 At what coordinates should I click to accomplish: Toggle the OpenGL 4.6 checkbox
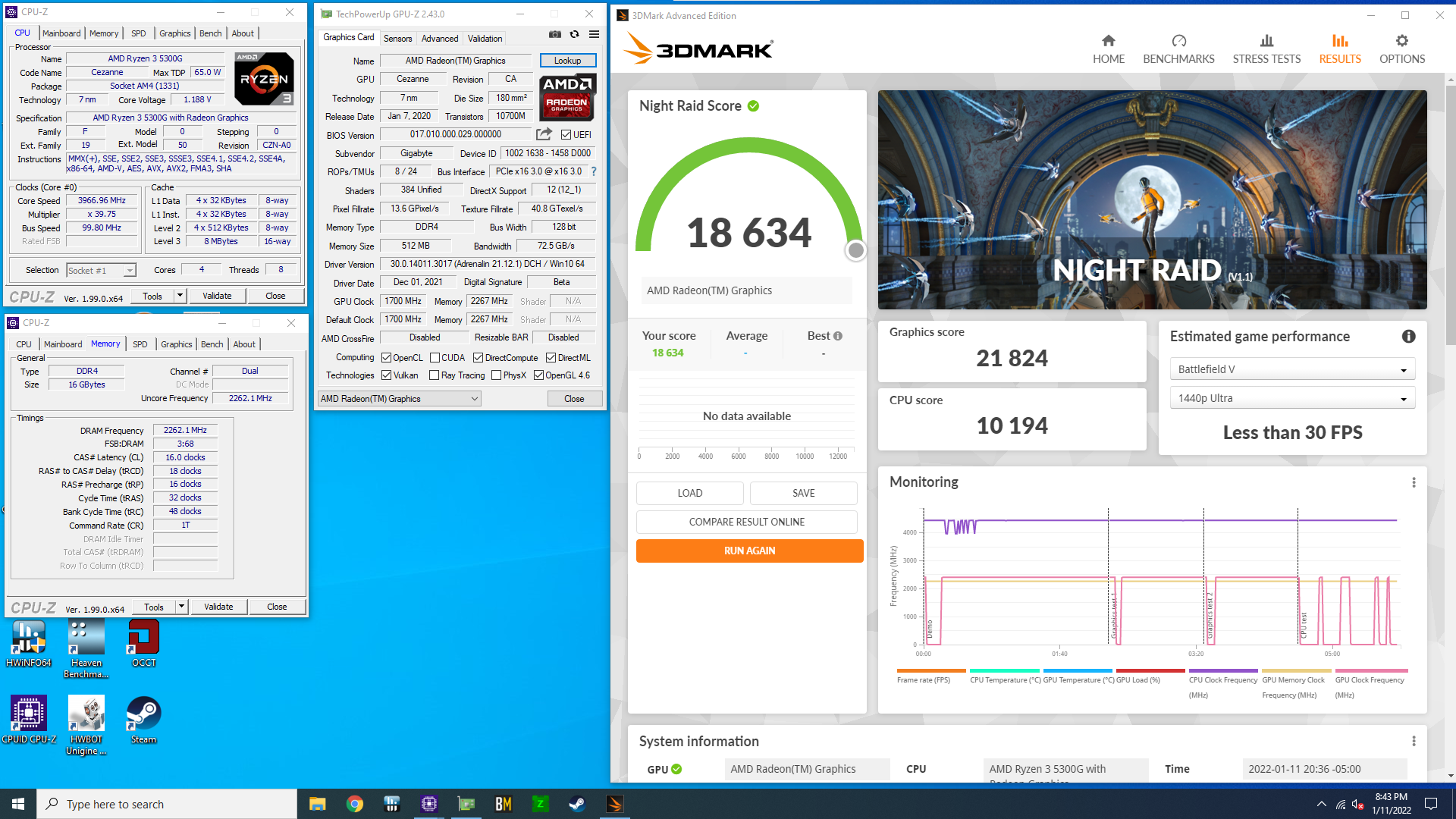tap(538, 375)
